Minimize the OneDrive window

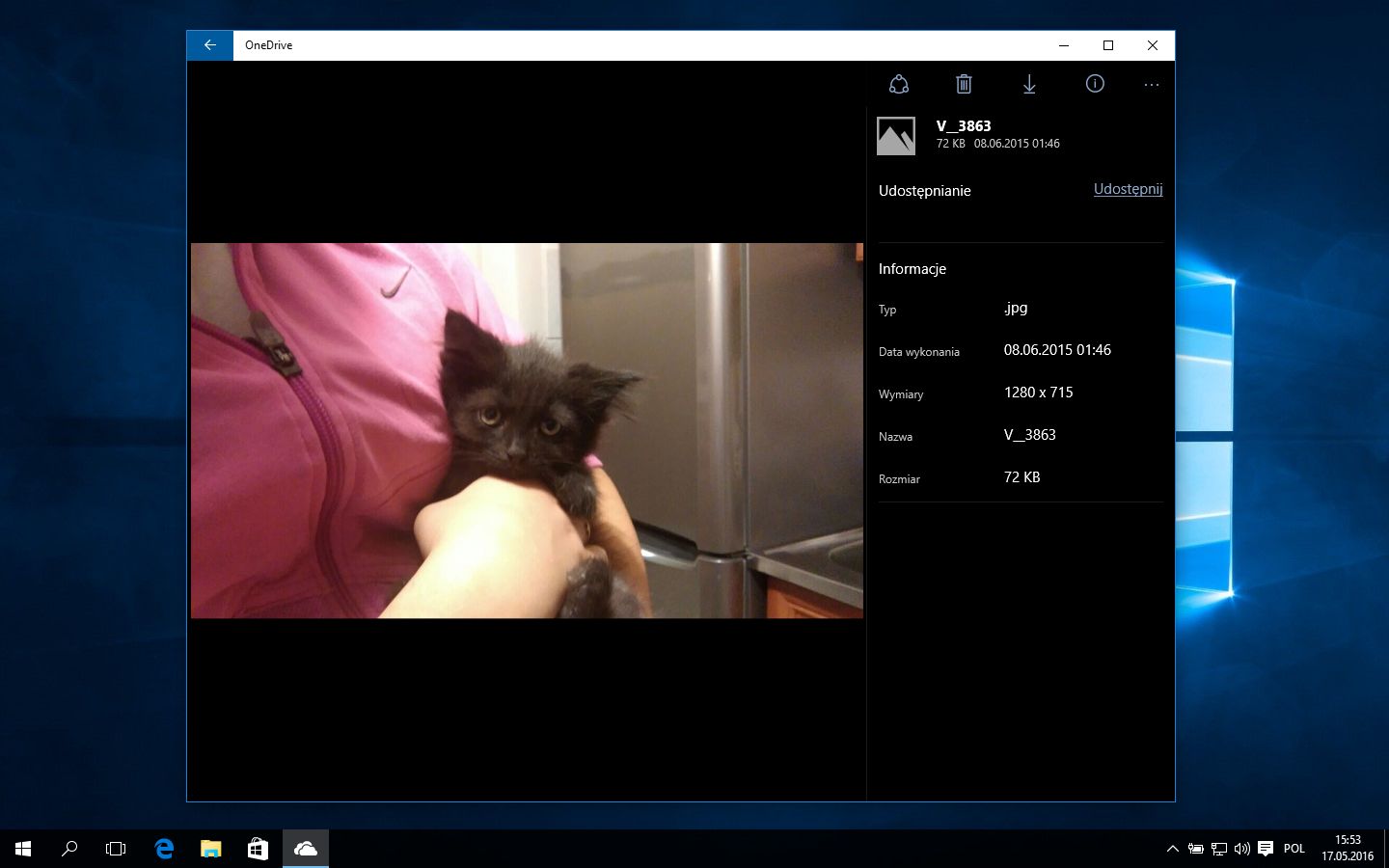[x=1064, y=45]
